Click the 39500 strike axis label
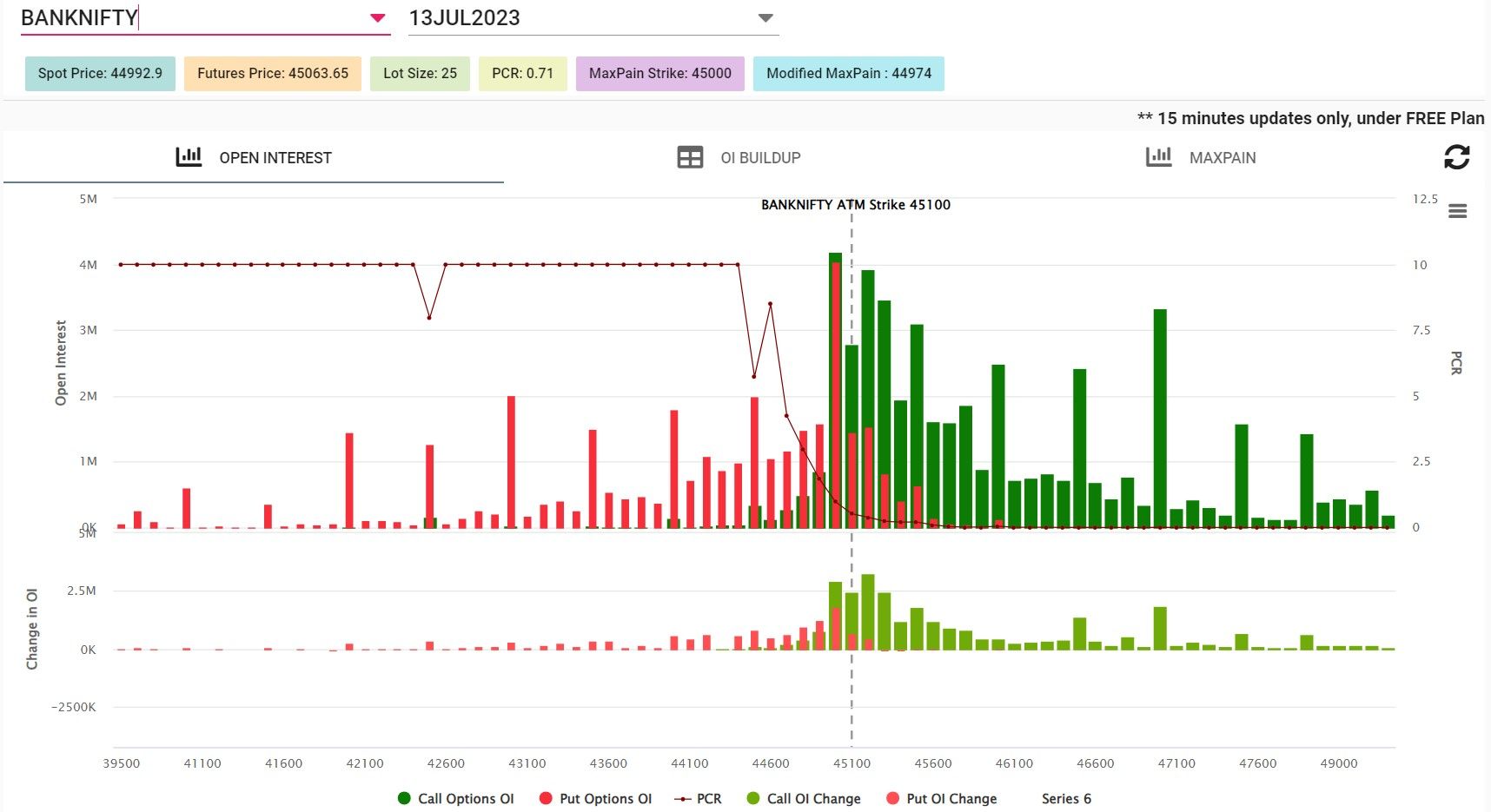This screenshot has width=1491, height=812. tap(121, 763)
